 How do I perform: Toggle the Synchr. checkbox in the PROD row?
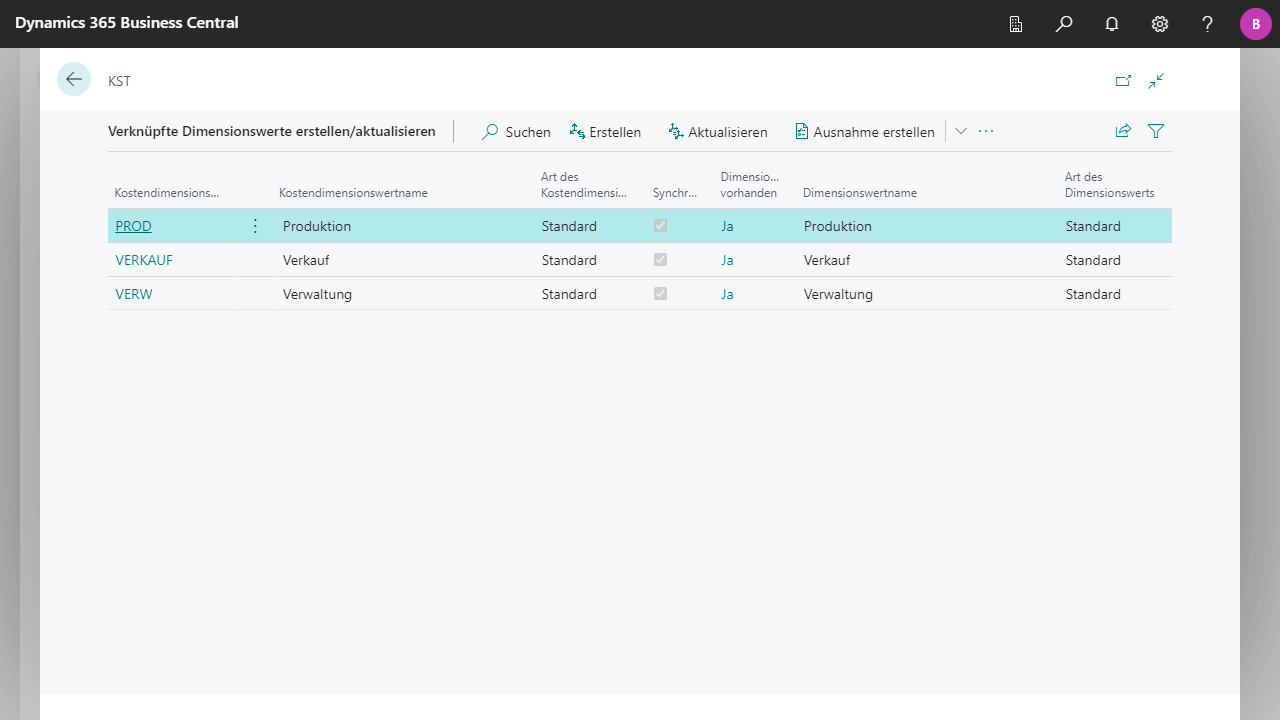coord(660,226)
